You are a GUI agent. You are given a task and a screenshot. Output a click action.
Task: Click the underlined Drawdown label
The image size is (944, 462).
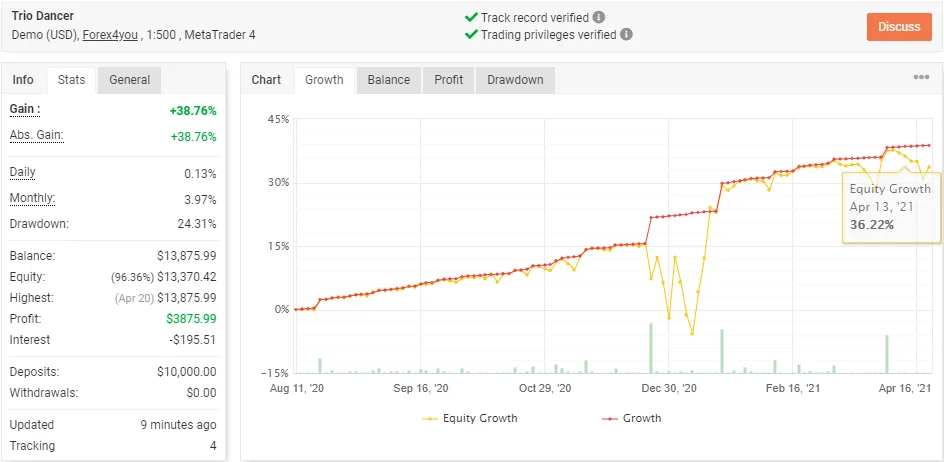38,223
